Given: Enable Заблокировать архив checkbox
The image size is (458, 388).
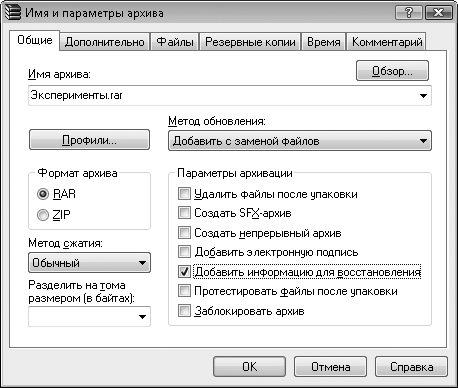Looking at the screenshot, I should tap(184, 311).
